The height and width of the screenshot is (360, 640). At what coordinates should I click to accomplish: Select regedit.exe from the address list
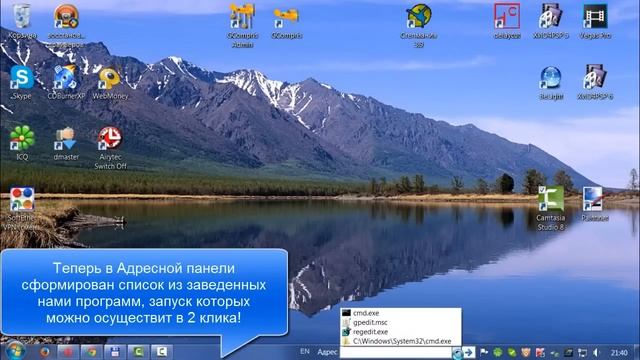tap(401, 332)
